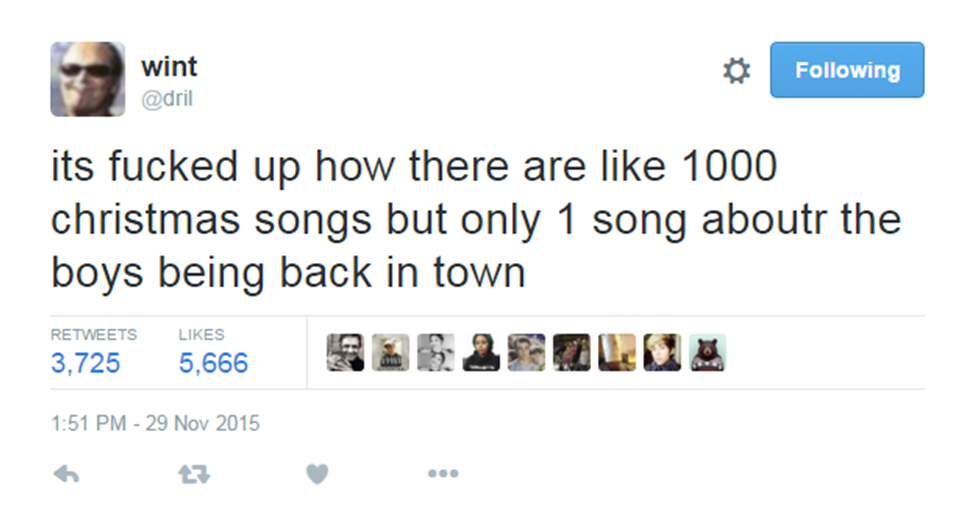Open the group photo liker avatar
This screenshot has height=512, width=979.
572,352
